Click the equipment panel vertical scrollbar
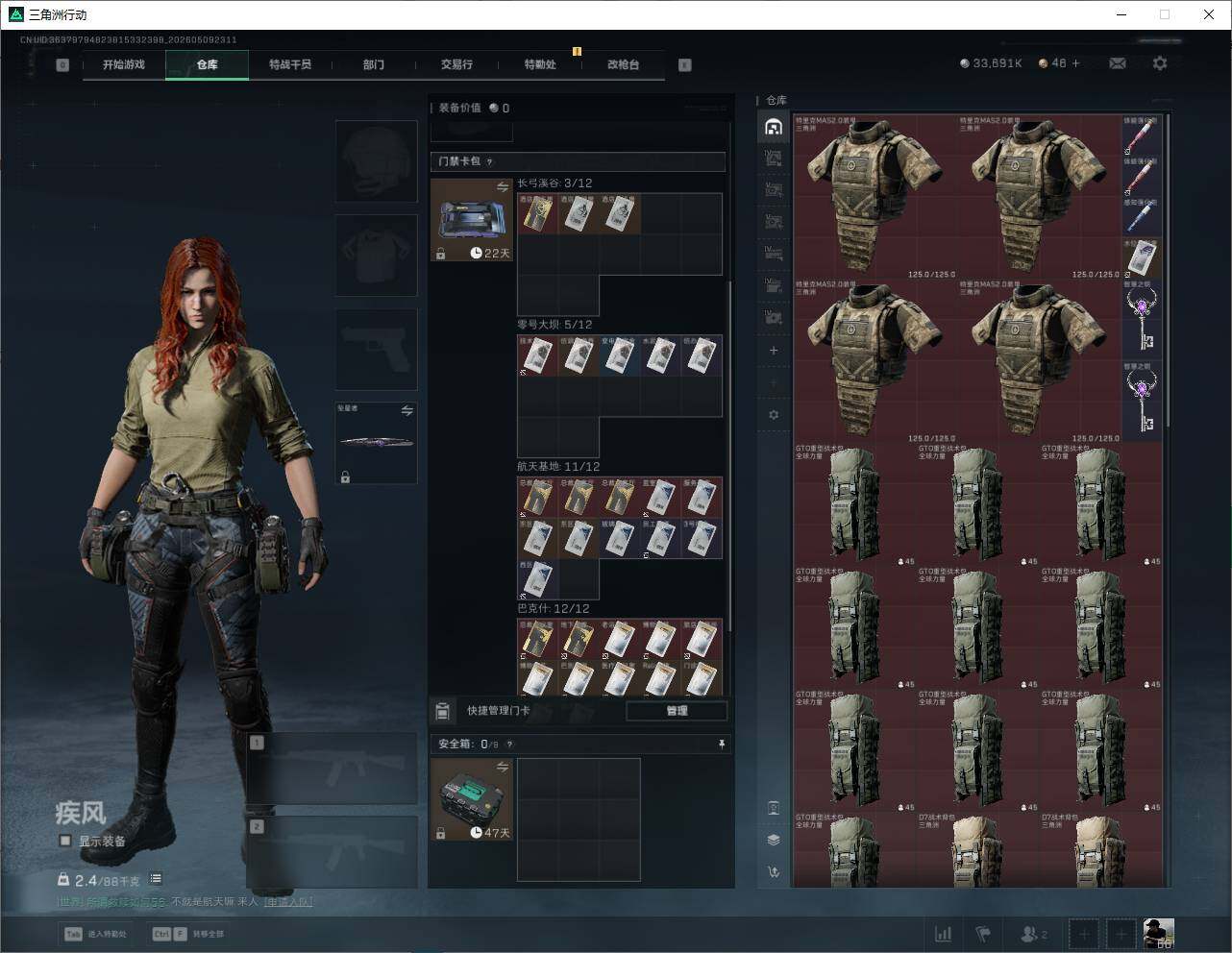 point(730,456)
